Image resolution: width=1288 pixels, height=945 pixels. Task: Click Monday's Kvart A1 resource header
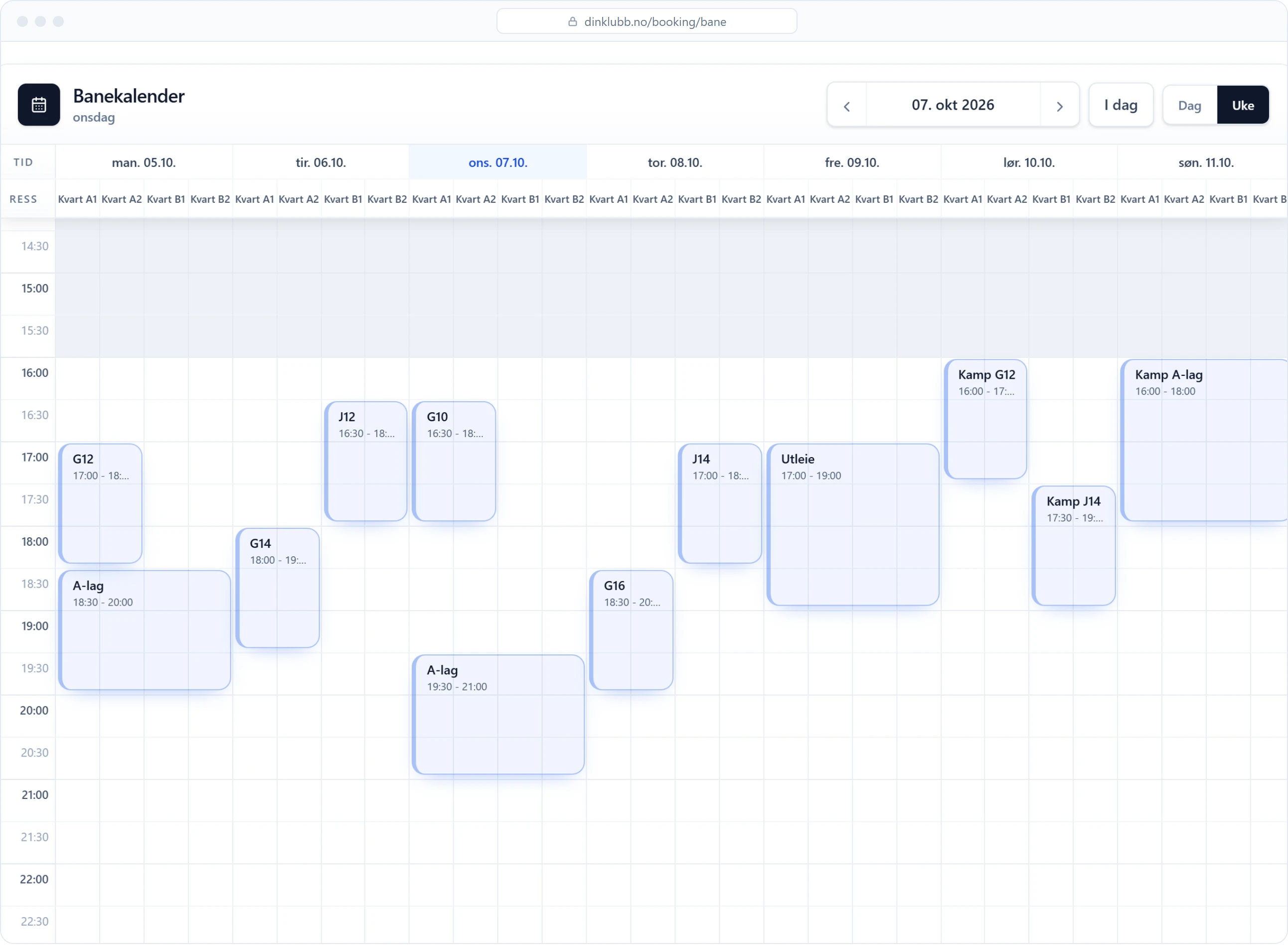pyautogui.click(x=77, y=199)
